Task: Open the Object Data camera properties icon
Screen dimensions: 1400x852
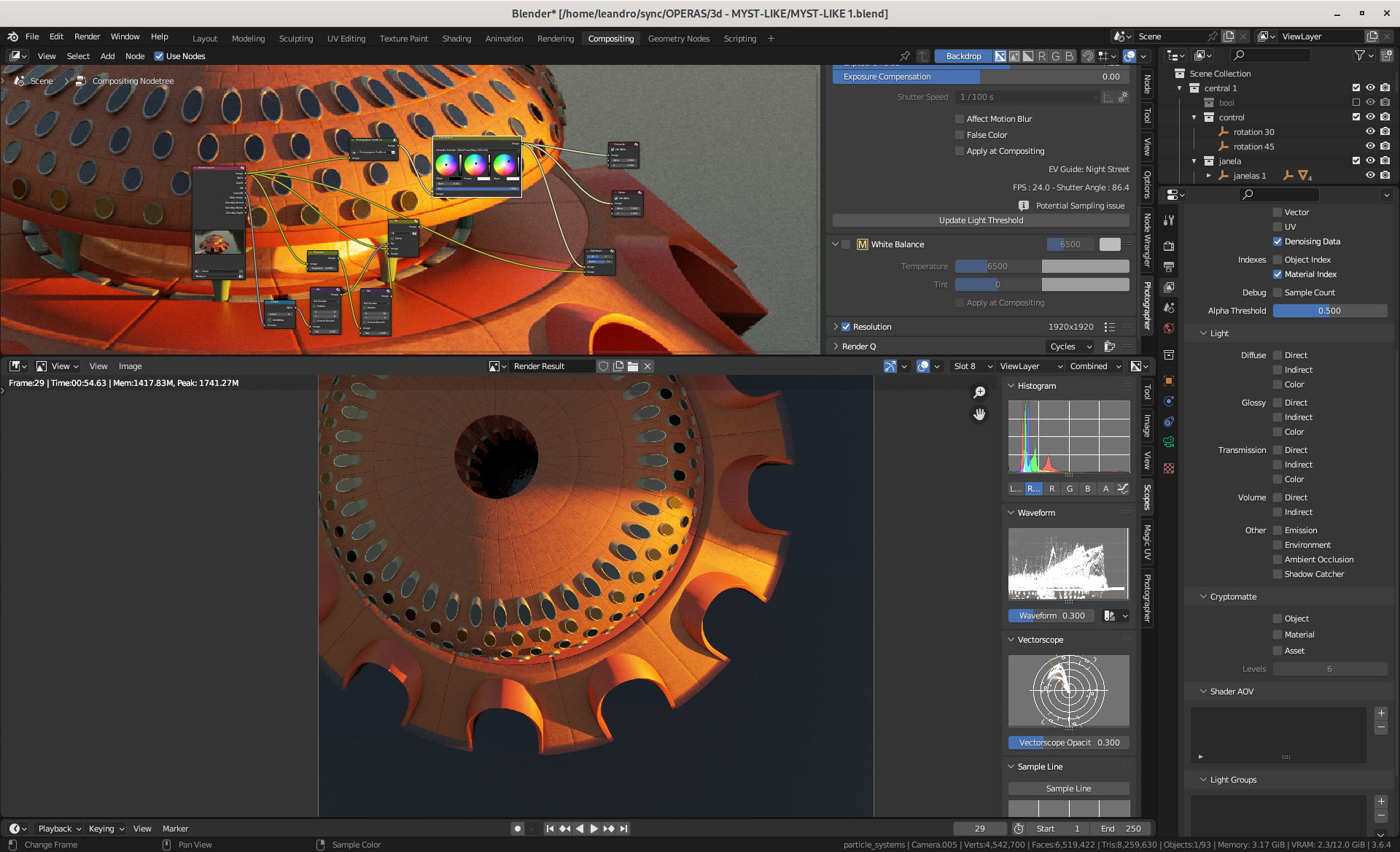Action: [x=1169, y=442]
